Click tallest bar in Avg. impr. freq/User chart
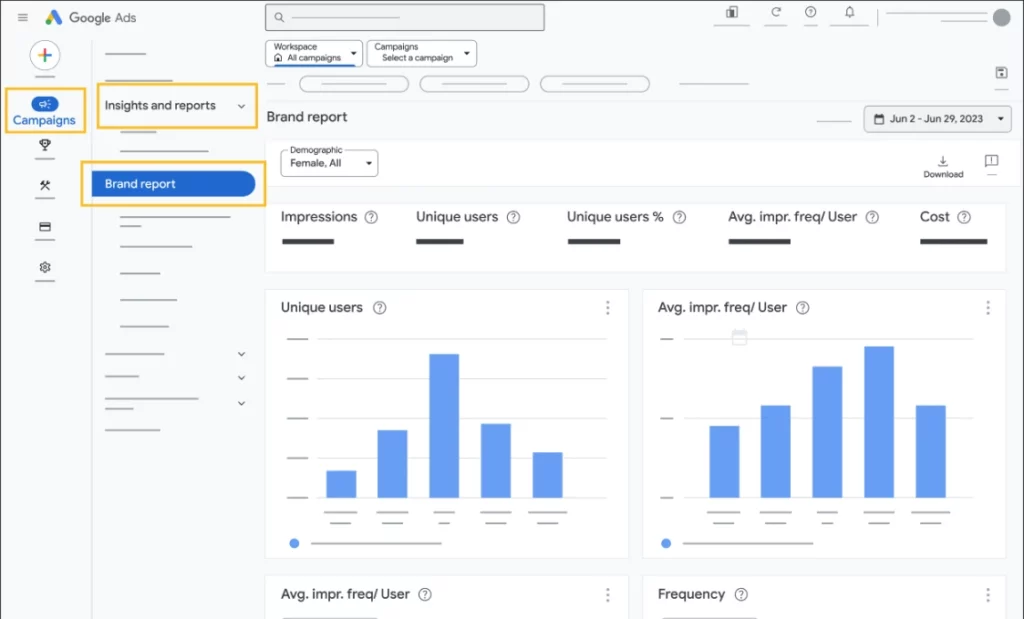 878,422
